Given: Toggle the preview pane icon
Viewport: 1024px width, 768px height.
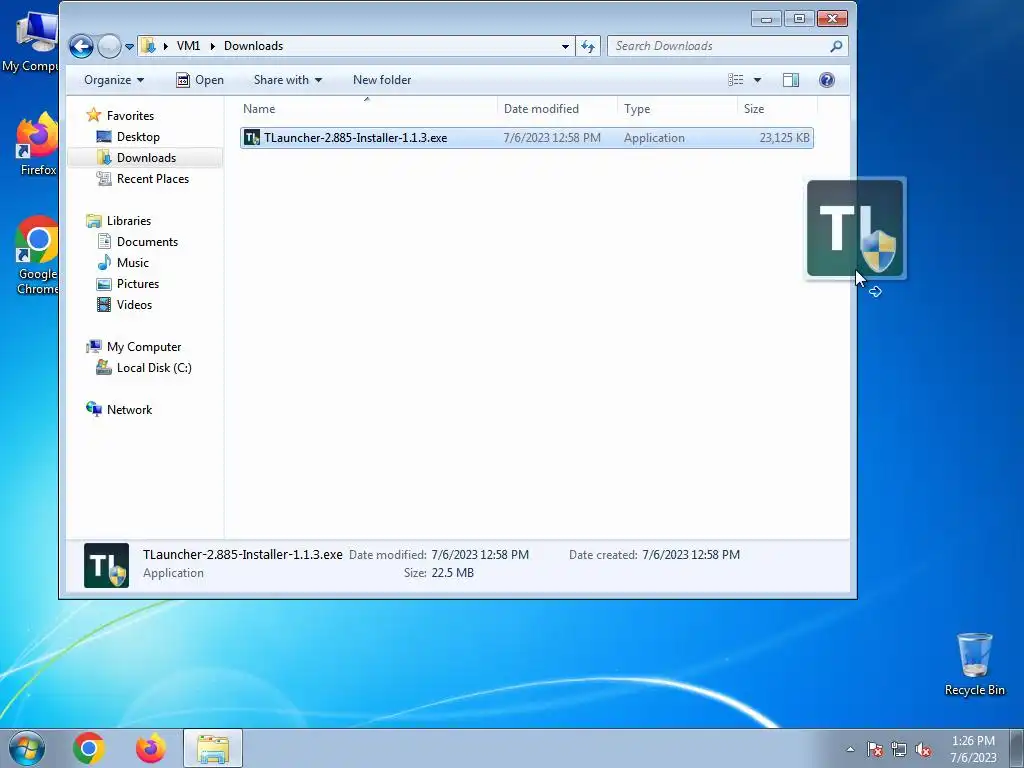Looking at the screenshot, I should [x=791, y=80].
